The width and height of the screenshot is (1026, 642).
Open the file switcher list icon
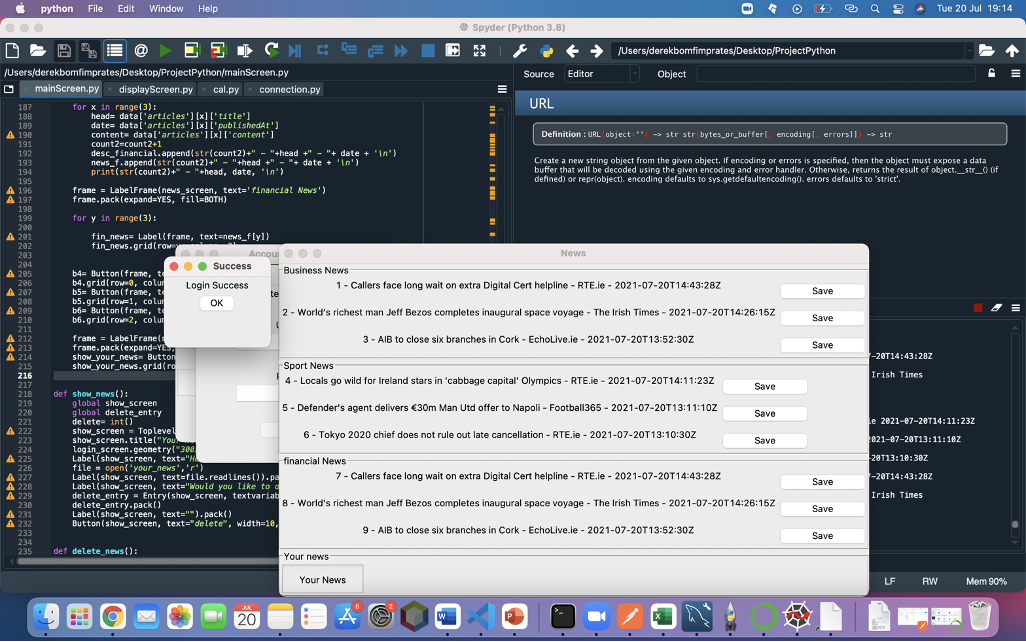click(115, 50)
